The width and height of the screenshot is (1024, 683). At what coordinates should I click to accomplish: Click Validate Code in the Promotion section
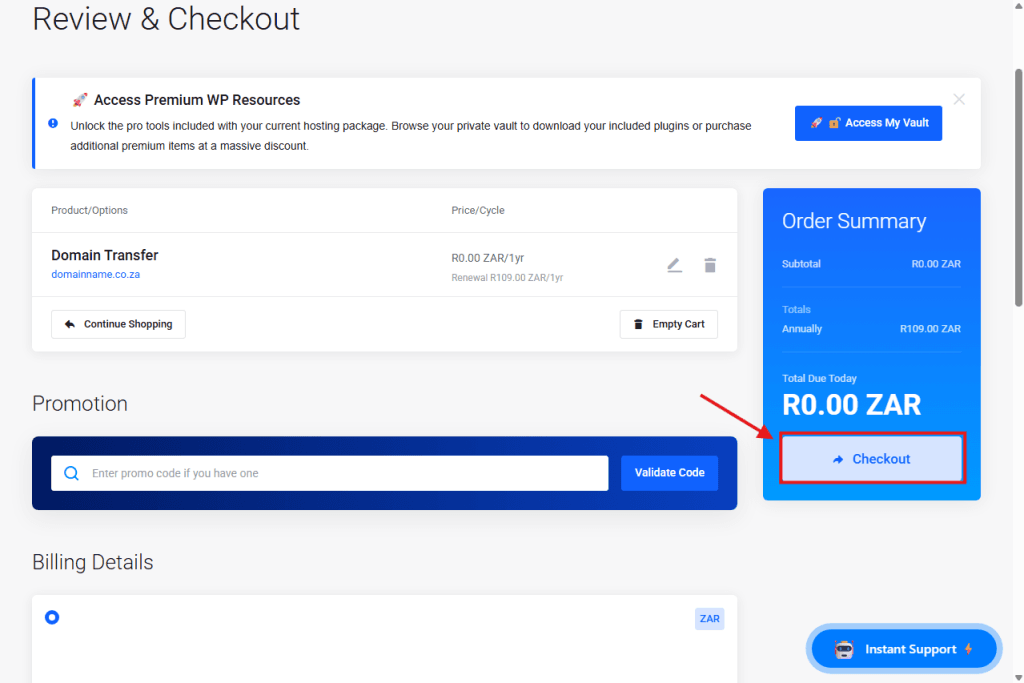(x=669, y=473)
